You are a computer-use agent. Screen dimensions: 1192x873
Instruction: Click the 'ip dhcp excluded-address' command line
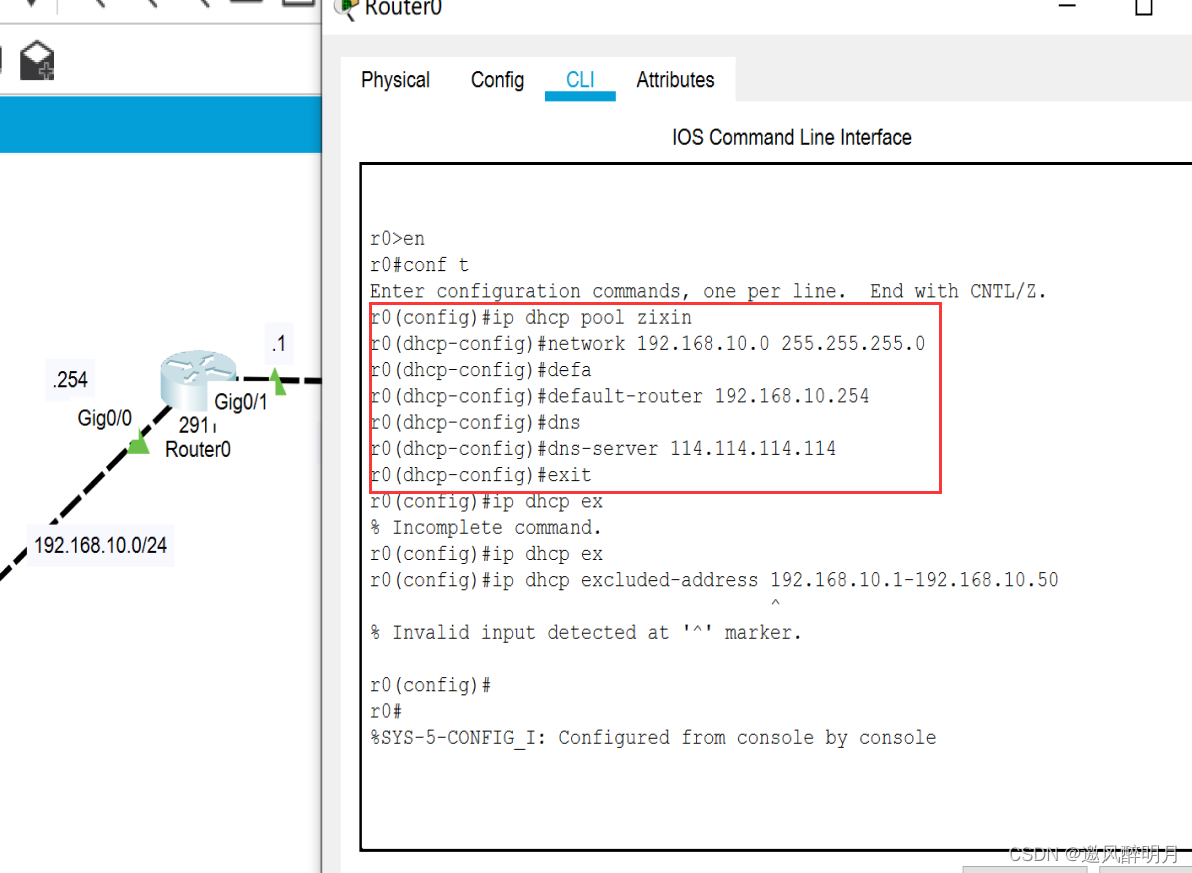tap(714, 580)
